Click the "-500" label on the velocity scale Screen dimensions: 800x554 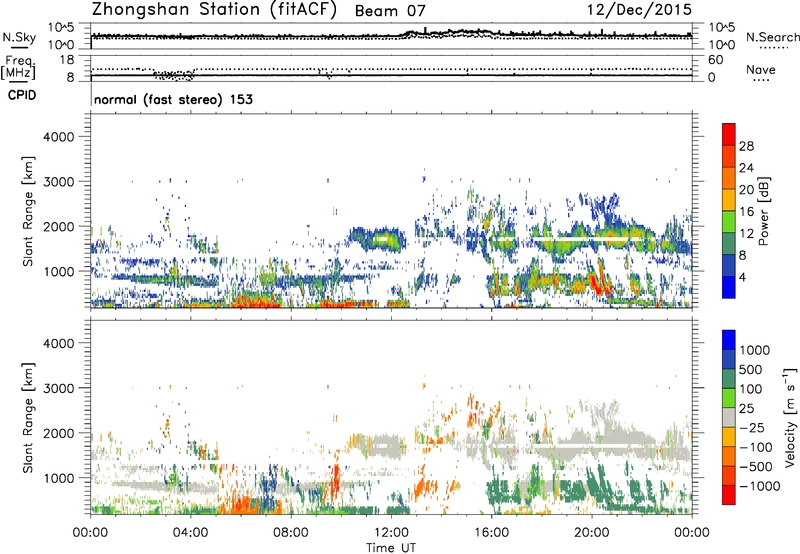[x=756, y=467]
